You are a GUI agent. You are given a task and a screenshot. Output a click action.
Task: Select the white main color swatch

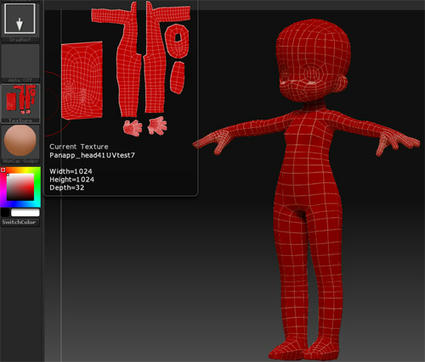coord(25,212)
